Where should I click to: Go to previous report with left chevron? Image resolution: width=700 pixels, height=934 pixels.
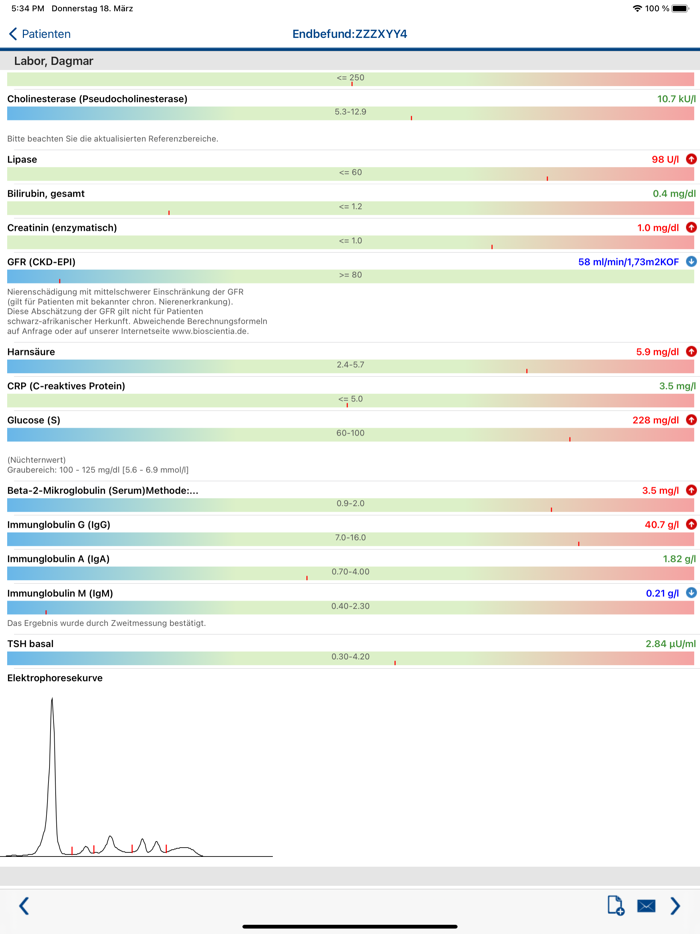(x=24, y=906)
